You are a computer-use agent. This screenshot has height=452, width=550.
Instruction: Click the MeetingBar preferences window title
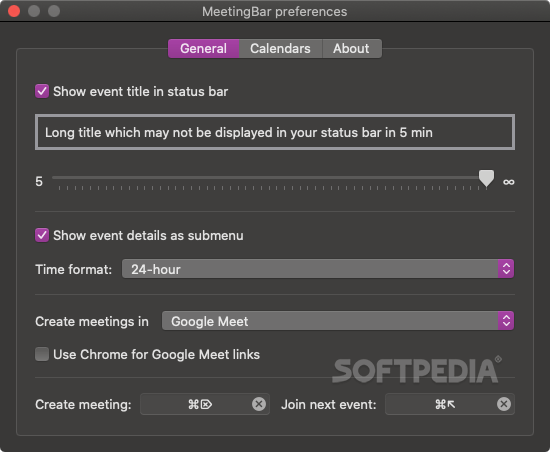click(275, 12)
